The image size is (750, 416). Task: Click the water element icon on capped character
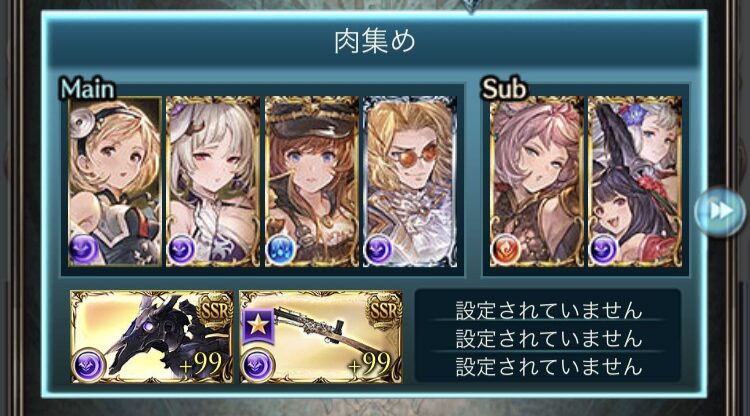pos(281,250)
